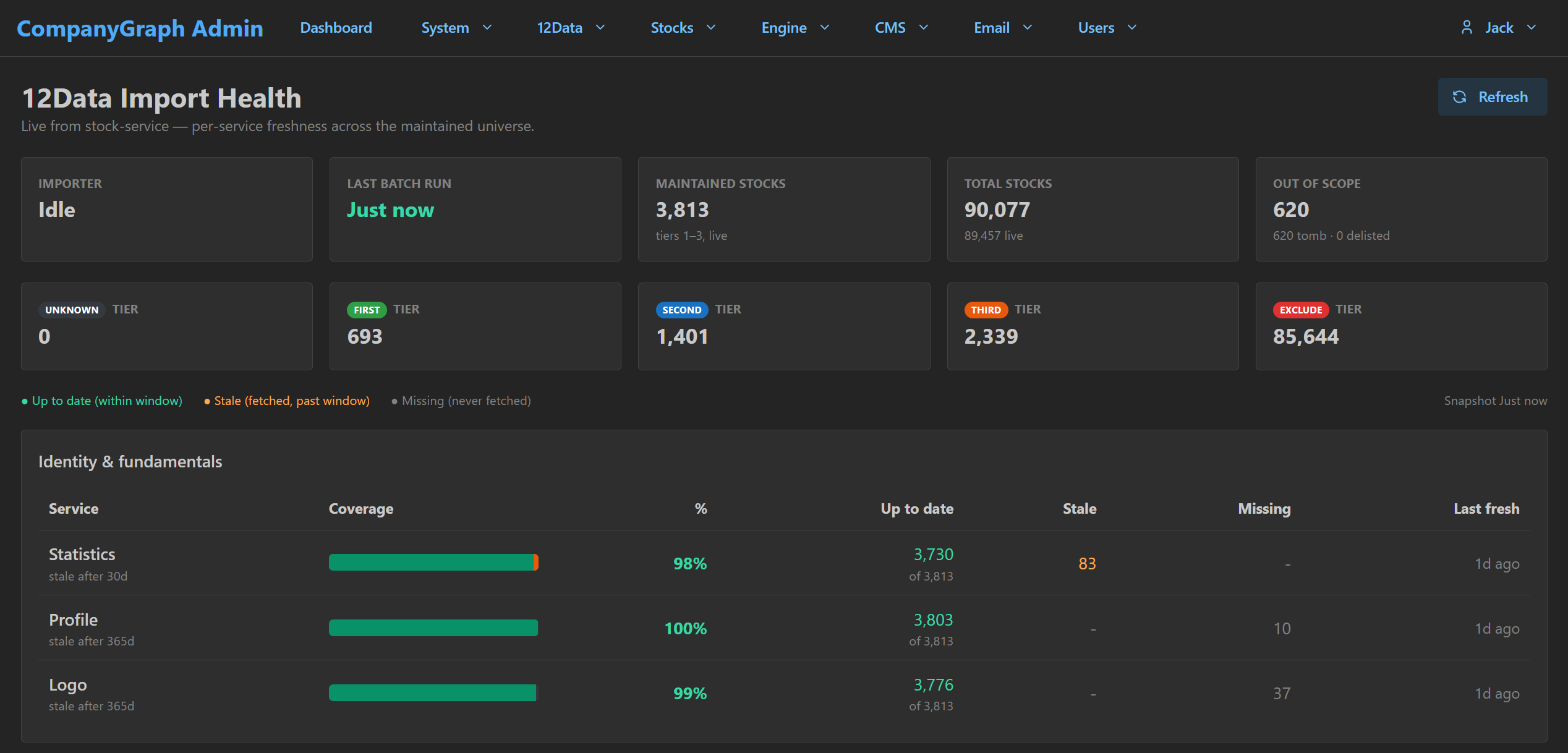
Task: Click the EXCLUDE tier red badge
Action: [x=1301, y=310]
